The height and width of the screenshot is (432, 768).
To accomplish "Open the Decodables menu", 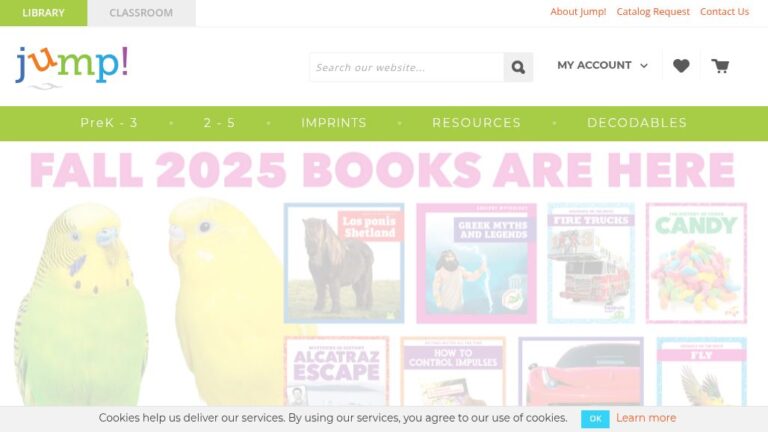I will pos(637,123).
